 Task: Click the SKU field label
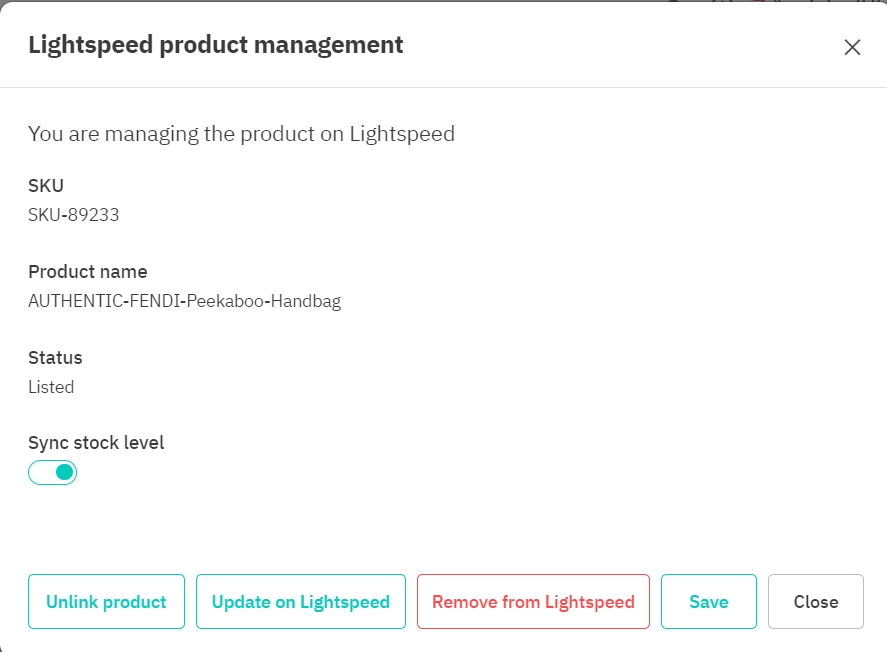[46, 185]
